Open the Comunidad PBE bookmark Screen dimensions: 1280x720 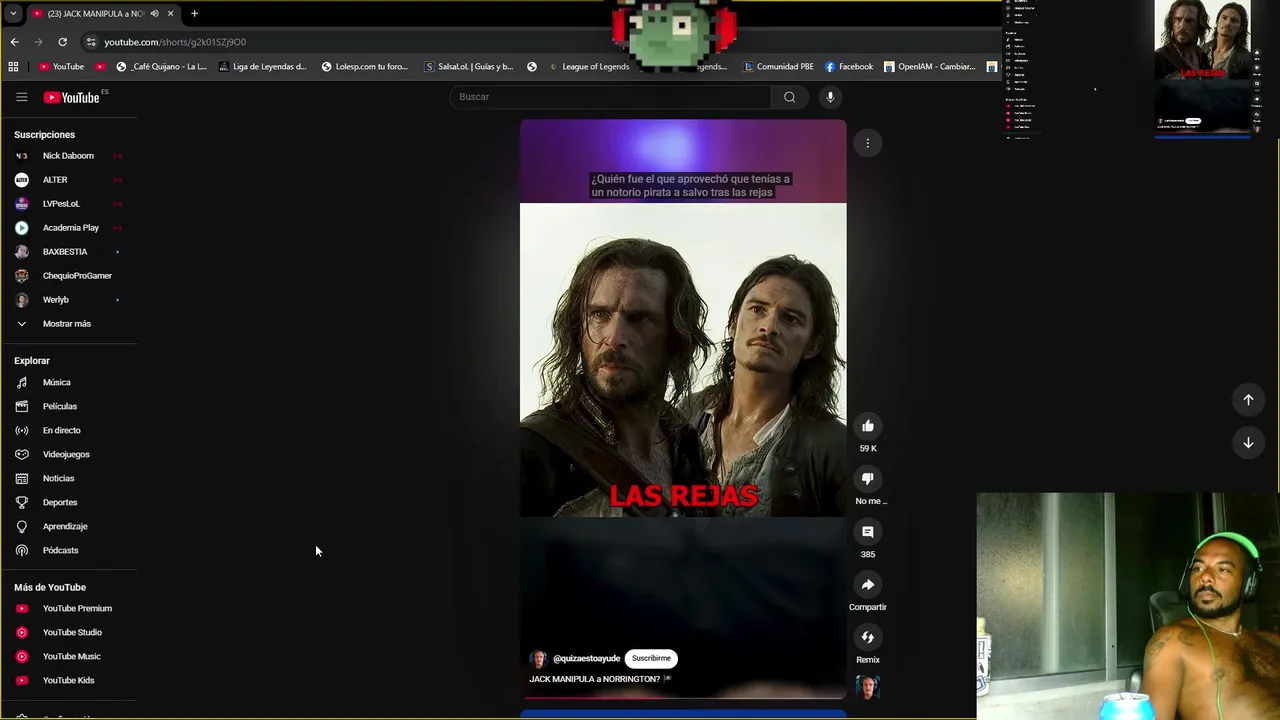[x=779, y=67]
